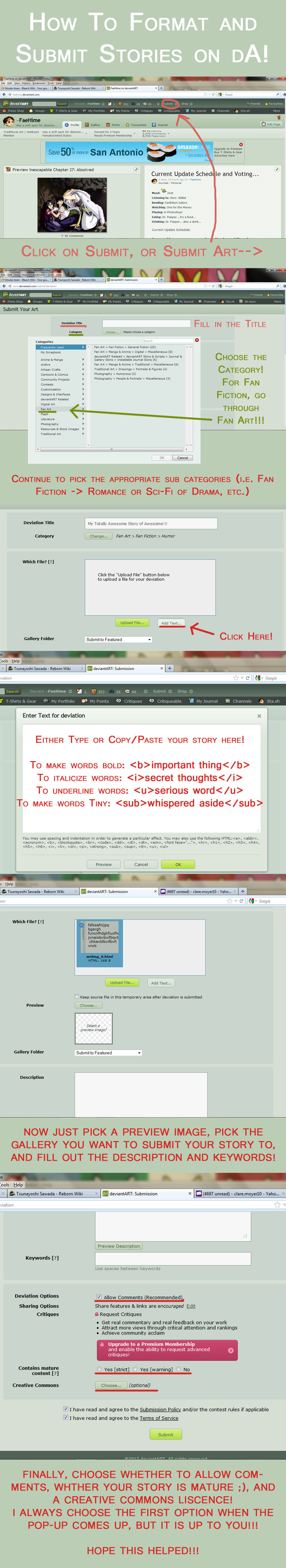Viewport: 286px width, 1568px height.
Task: Open the Upgrade to Premium Membership banner arrow
Action: pyautogui.click(x=231, y=1350)
